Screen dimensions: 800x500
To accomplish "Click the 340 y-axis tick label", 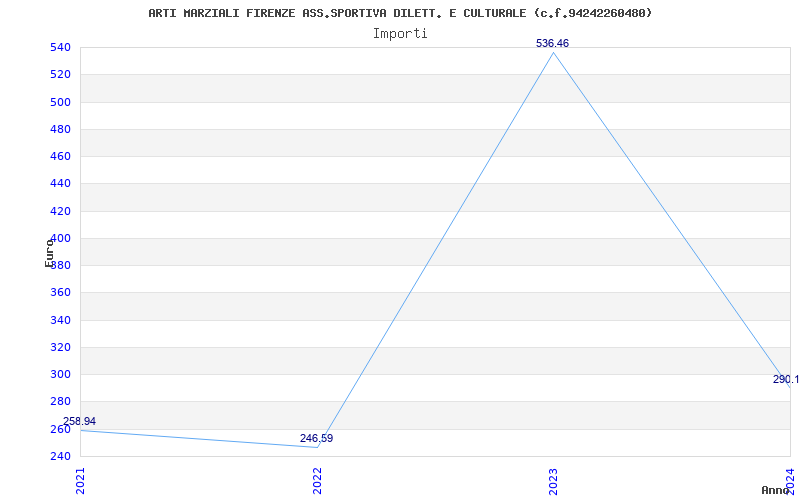I will tap(60, 320).
